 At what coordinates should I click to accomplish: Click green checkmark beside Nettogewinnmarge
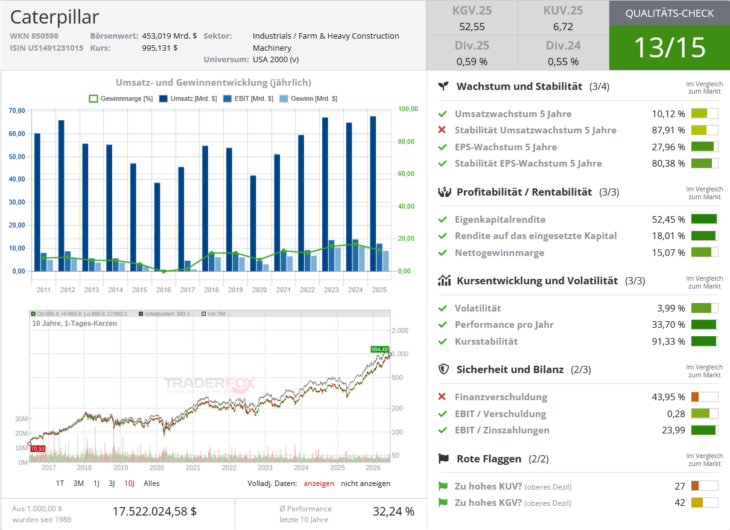point(442,253)
